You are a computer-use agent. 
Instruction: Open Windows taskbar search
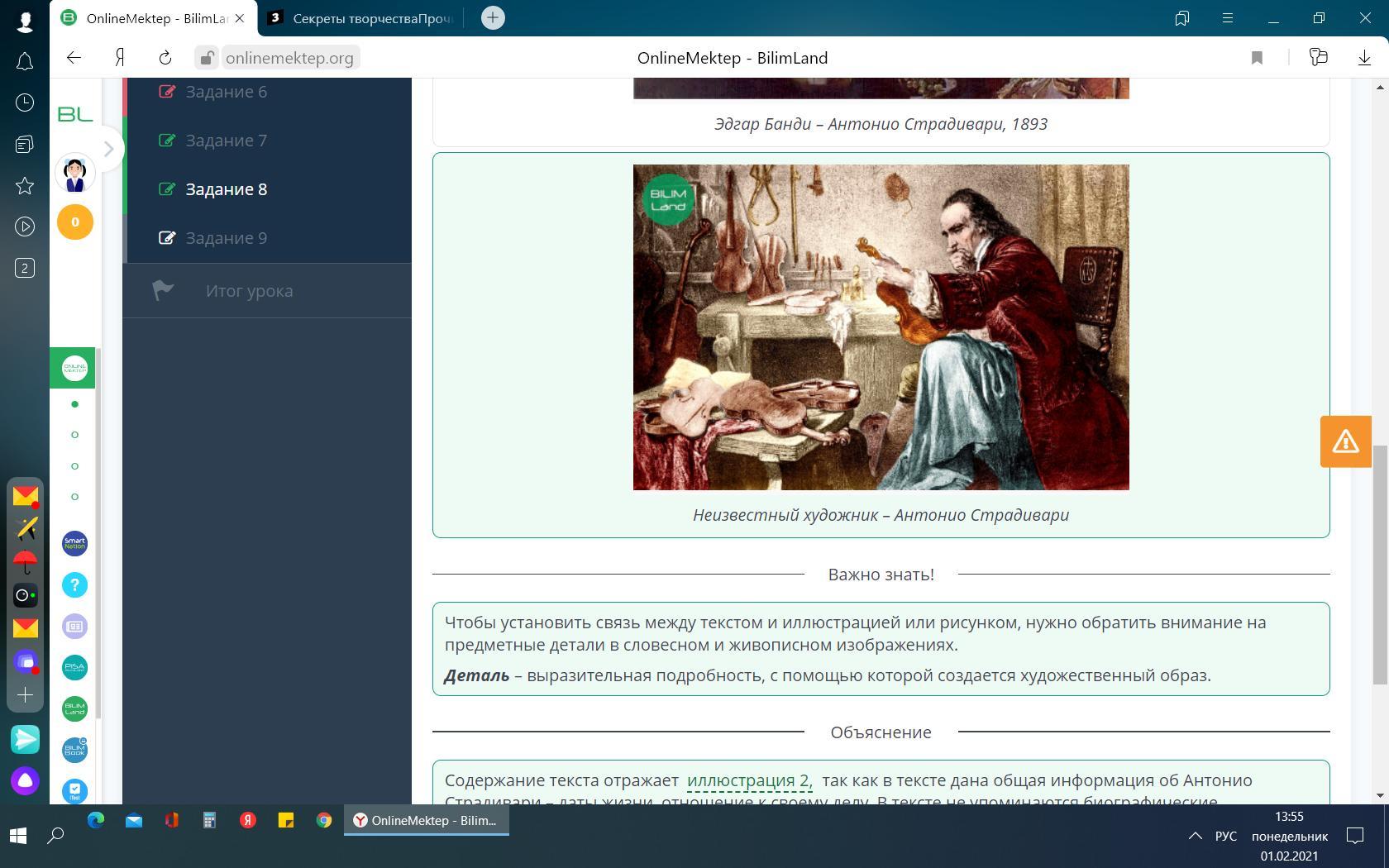[x=56, y=836]
